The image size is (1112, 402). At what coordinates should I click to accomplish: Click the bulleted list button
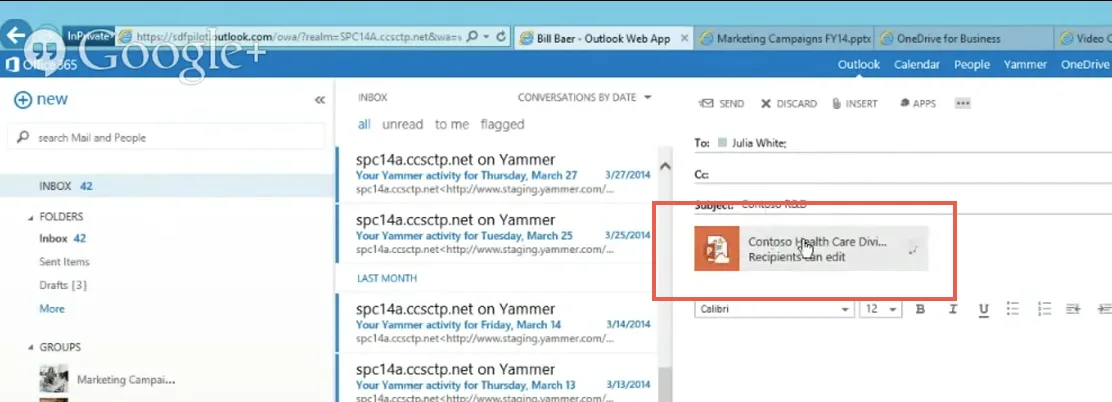click(1013, 308)
